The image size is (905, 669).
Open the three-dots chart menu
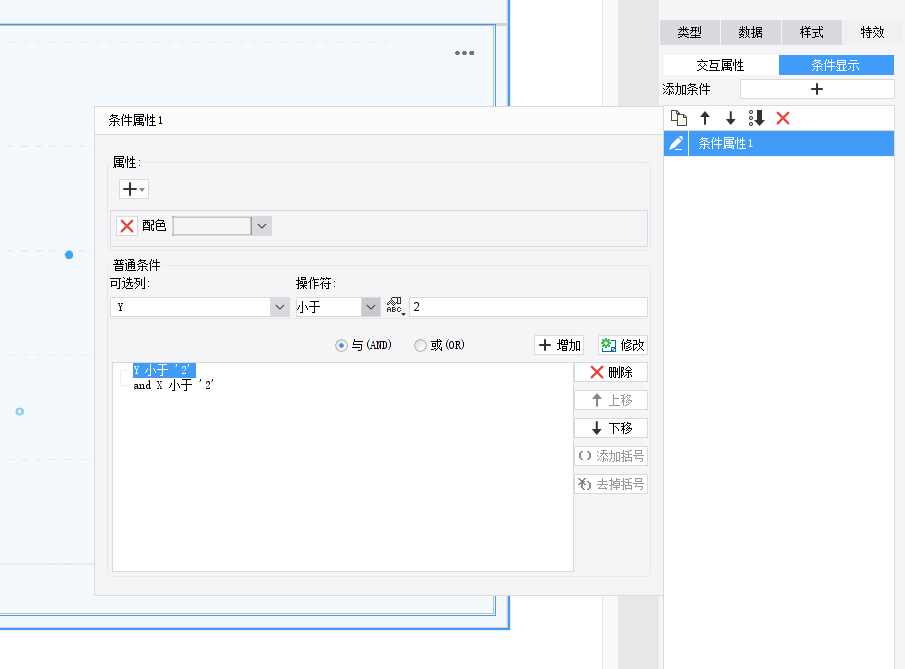[x=464, y=53]
